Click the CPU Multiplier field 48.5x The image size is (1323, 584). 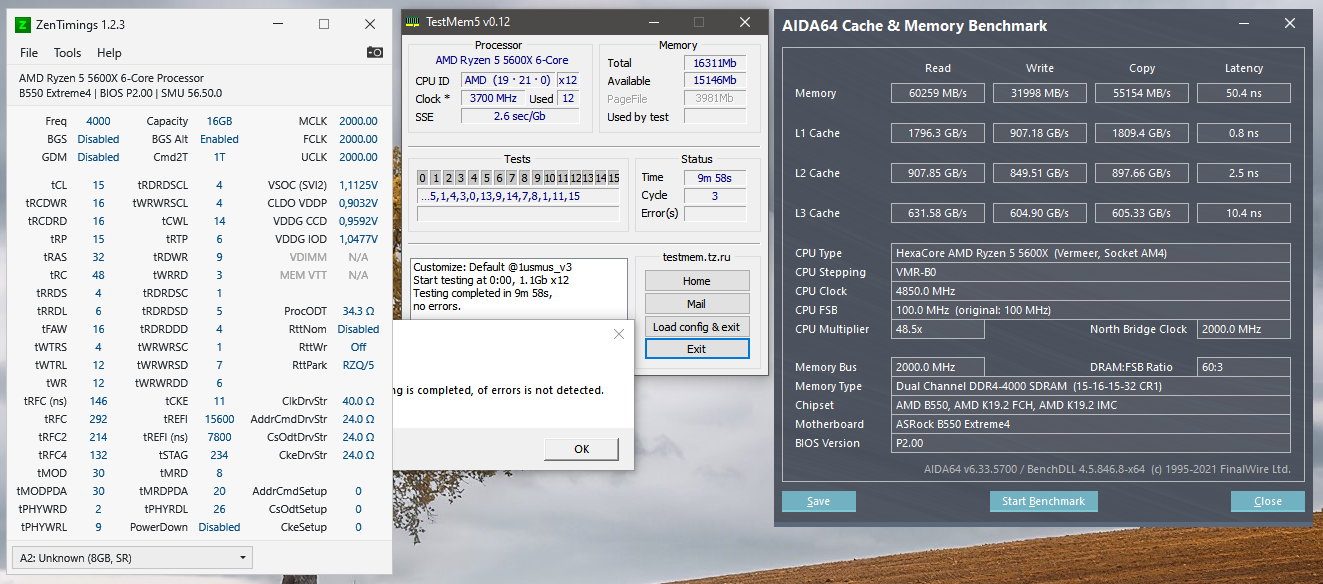(938, 329)
